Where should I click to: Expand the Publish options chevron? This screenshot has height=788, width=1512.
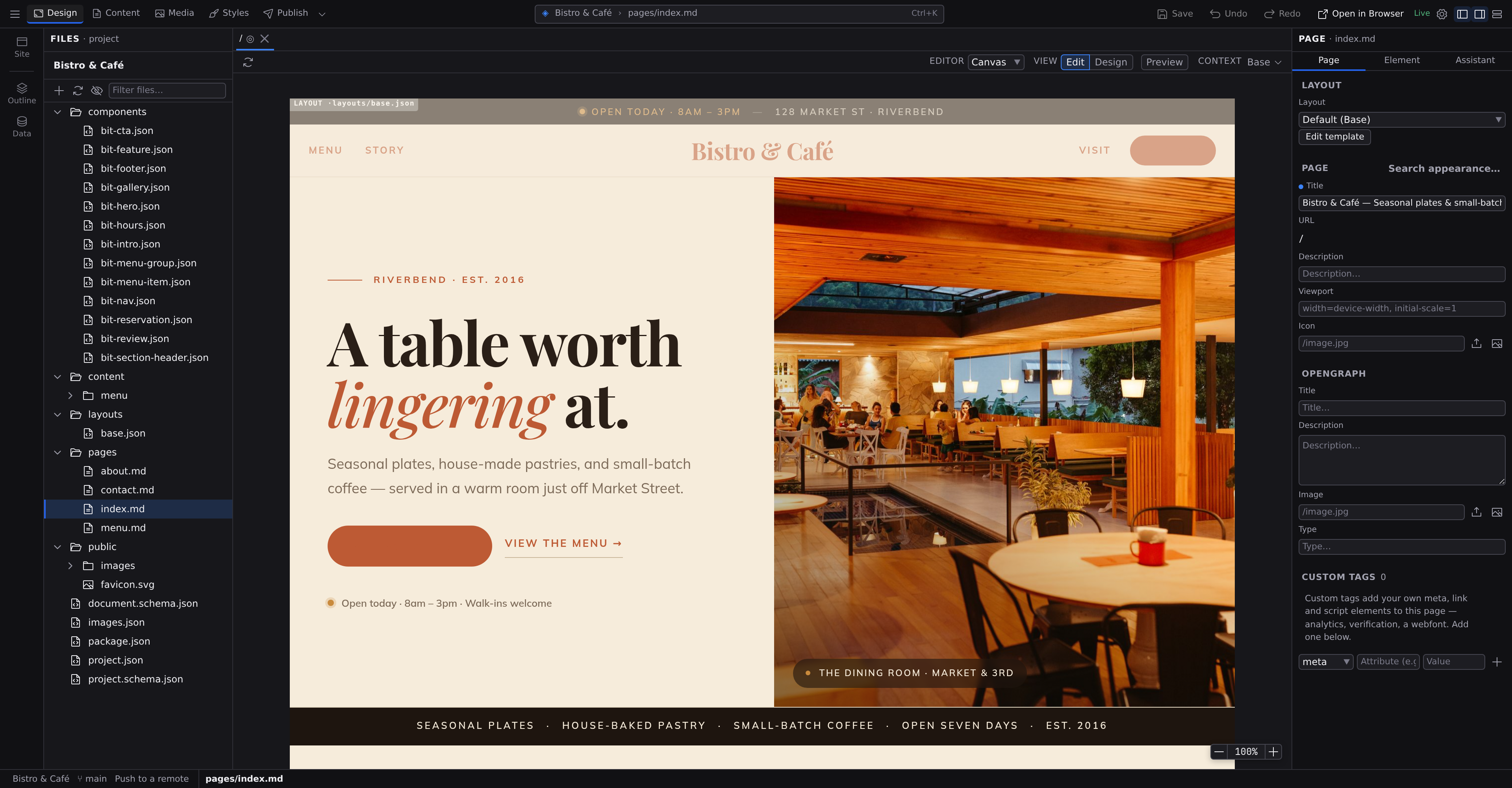tap(322, 13)
